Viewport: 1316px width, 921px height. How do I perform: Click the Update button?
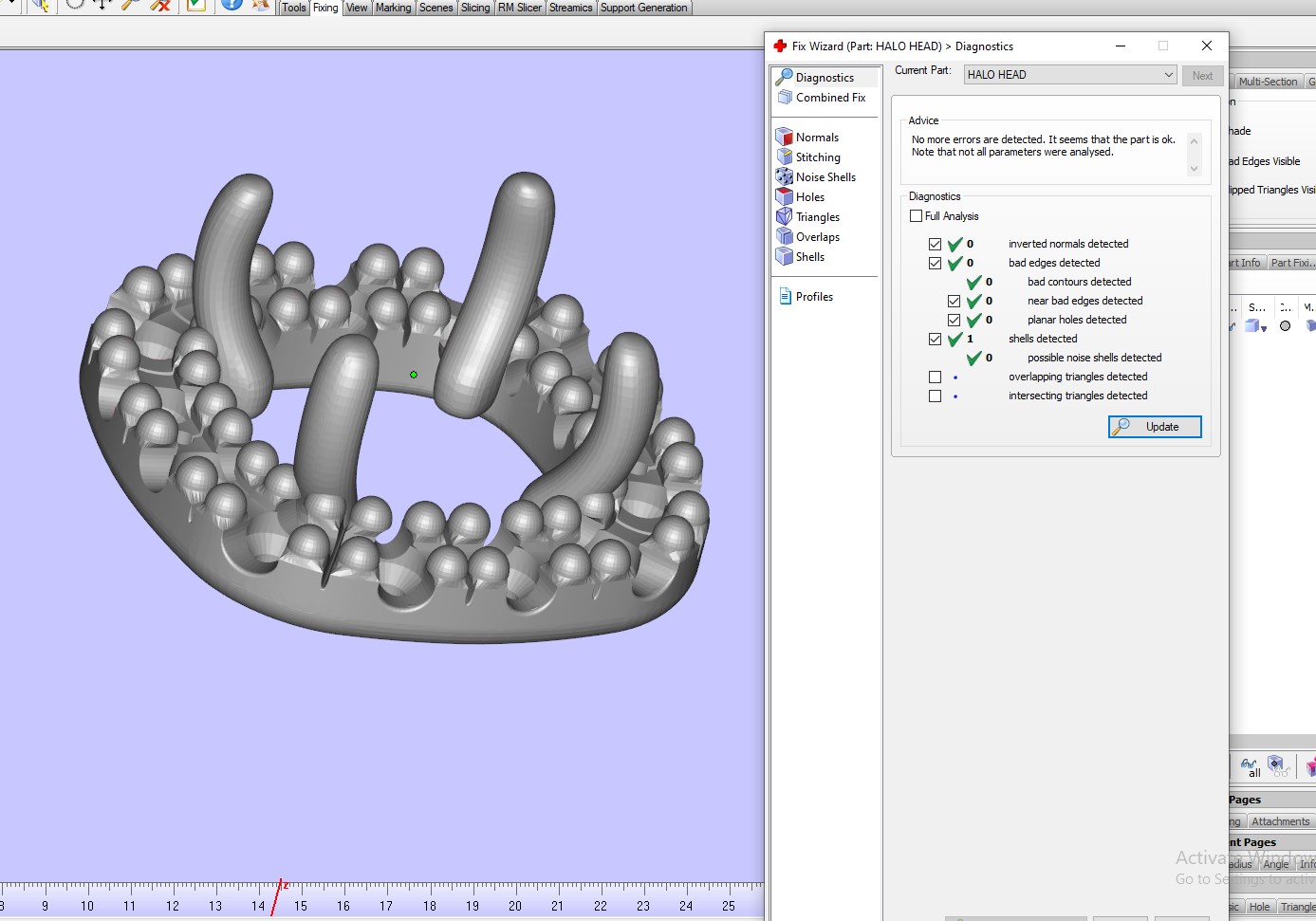[x=1155, y=427]
